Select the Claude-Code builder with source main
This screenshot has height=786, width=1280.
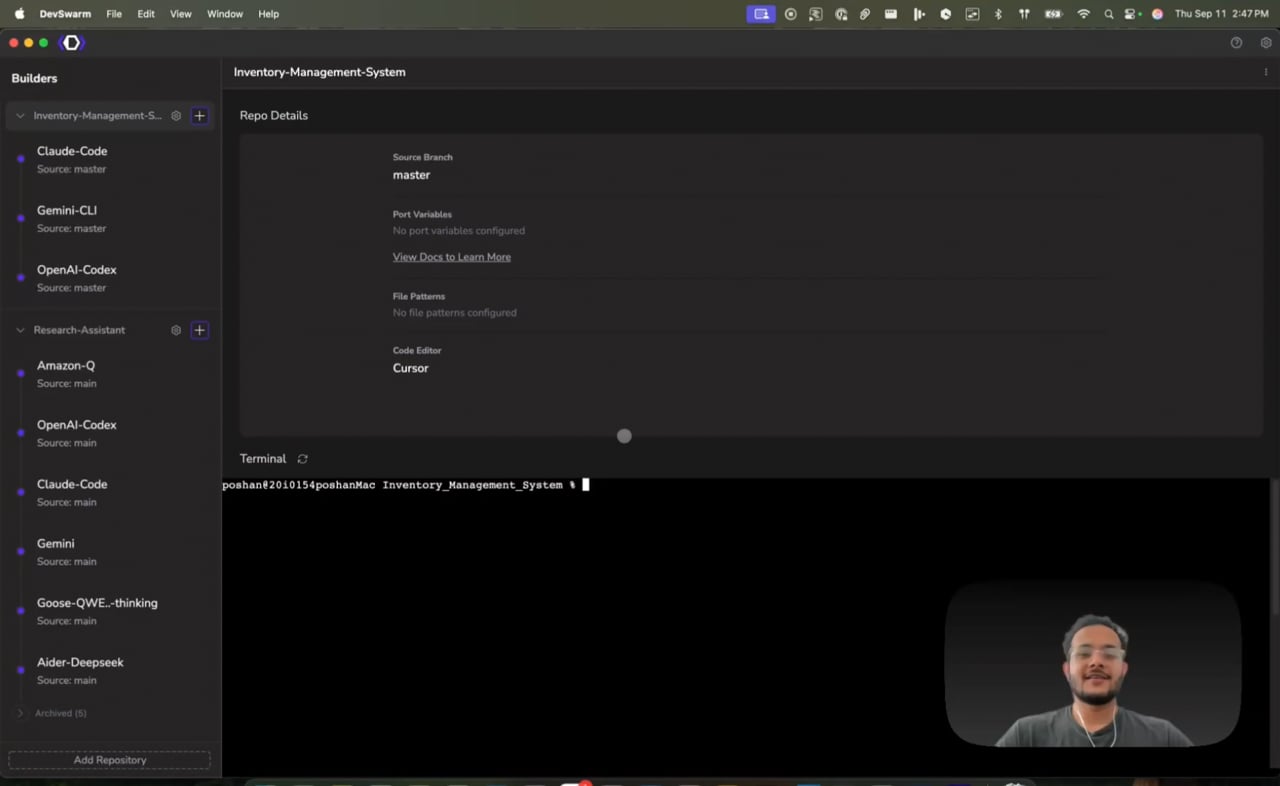click(110, 492)
